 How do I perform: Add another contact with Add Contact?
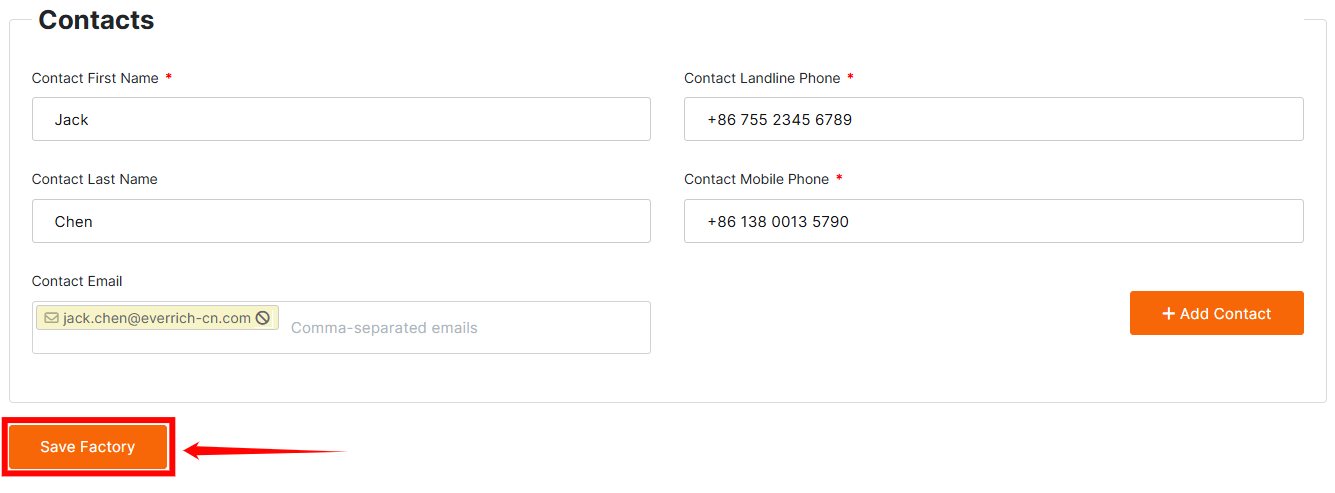point(1216,314)
